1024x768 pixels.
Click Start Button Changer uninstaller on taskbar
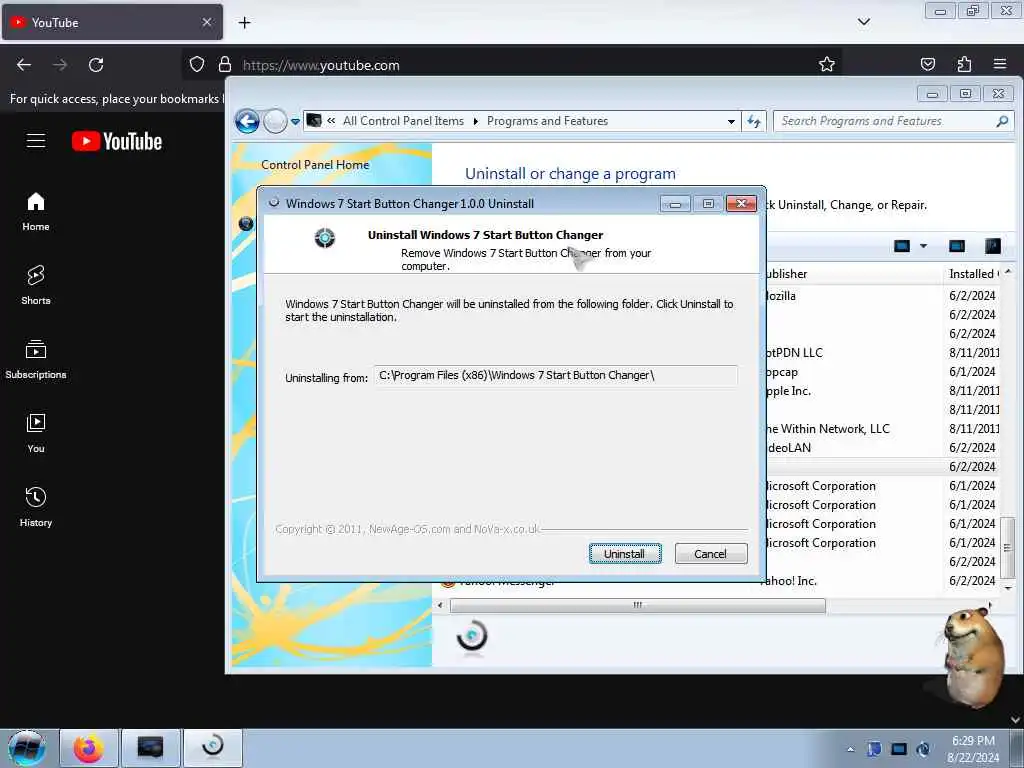pyautogui.click(x=213, y=748)
